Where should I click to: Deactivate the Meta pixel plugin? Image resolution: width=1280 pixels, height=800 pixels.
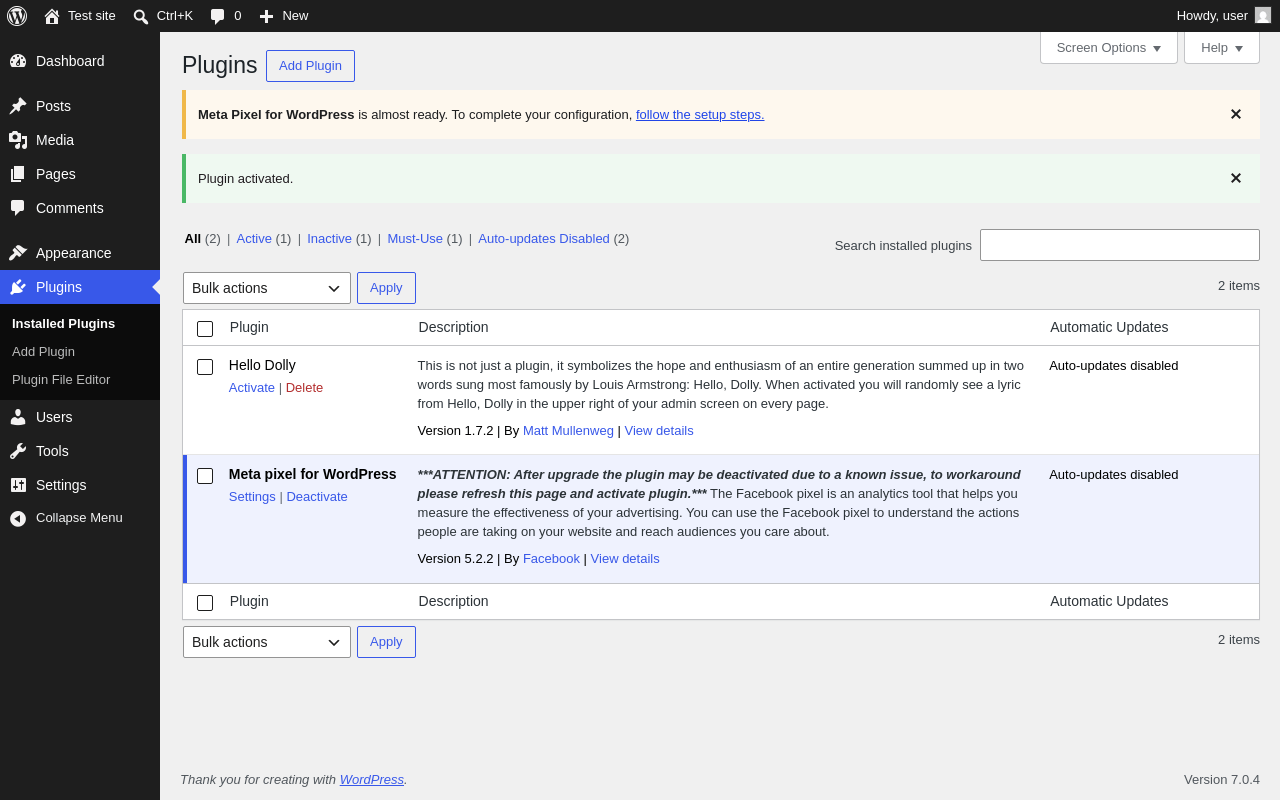click(x=317, y=497)
